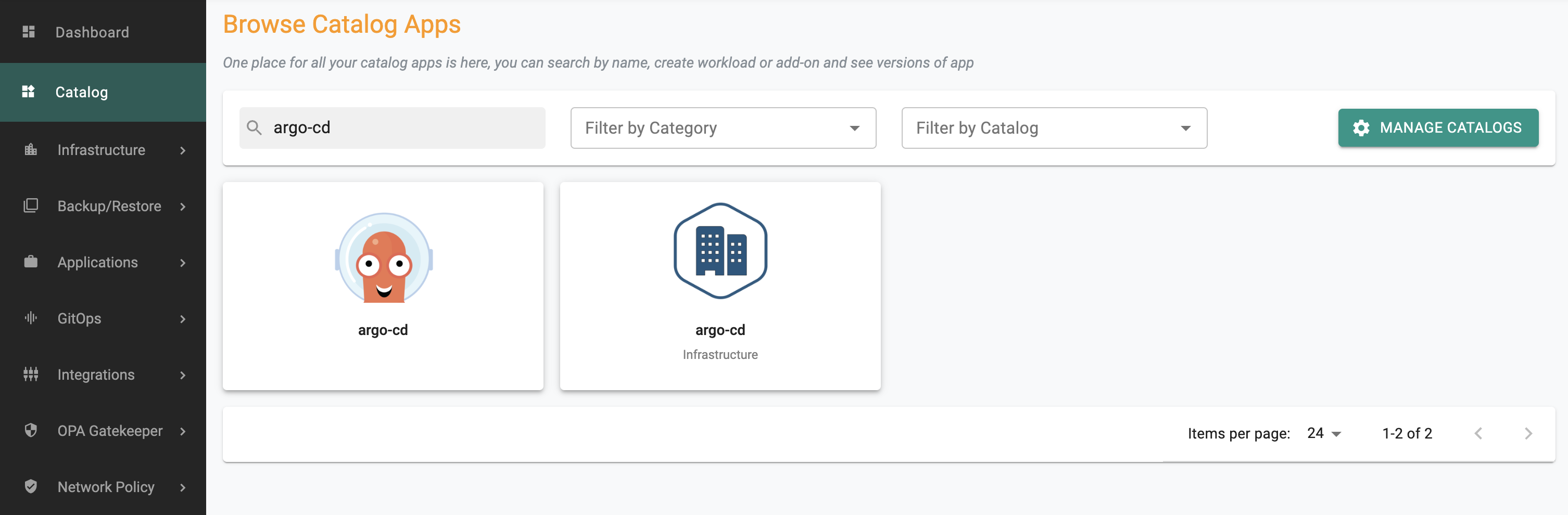Click the argo-cd search input field
Screen dimensions: 1568x515
392,127
